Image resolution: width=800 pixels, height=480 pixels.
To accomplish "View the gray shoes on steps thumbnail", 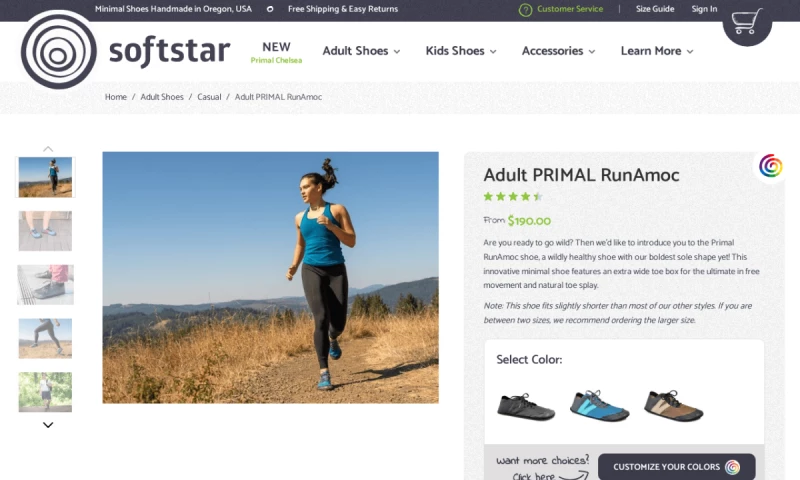I will click(x=45, y=285).
